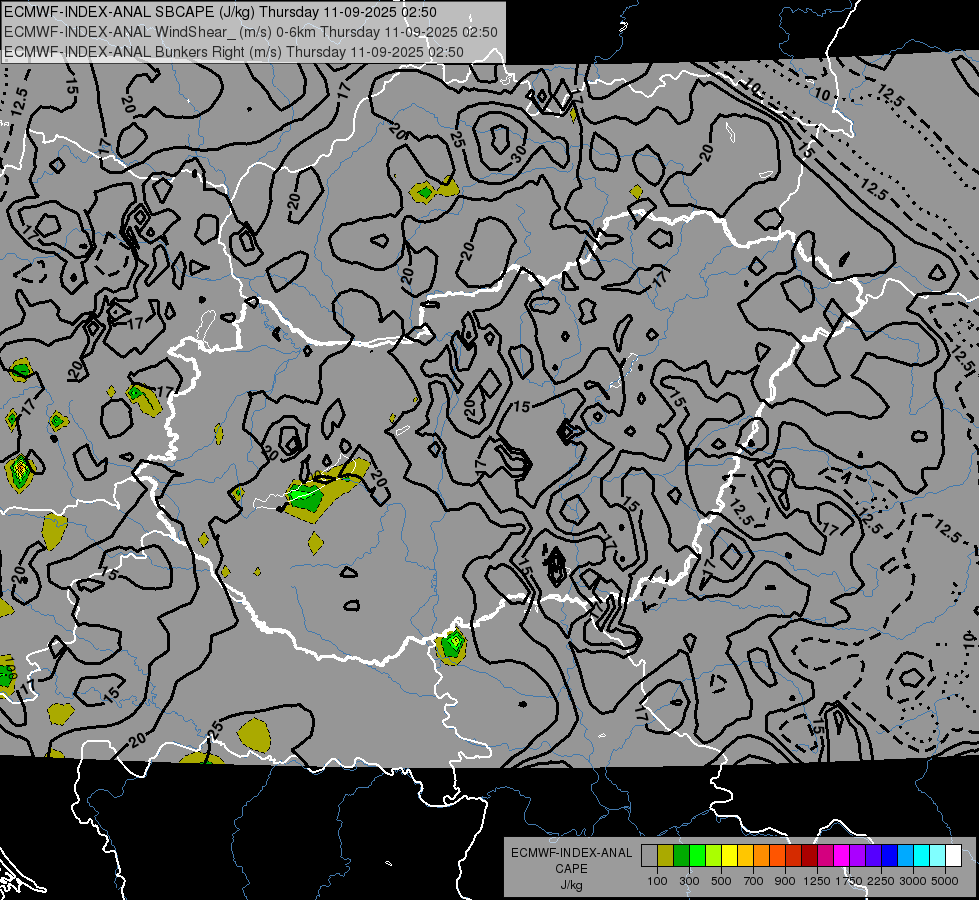Click the CAPE J/kg legend title
The image size is (979, 900).
tap(571, 876)
